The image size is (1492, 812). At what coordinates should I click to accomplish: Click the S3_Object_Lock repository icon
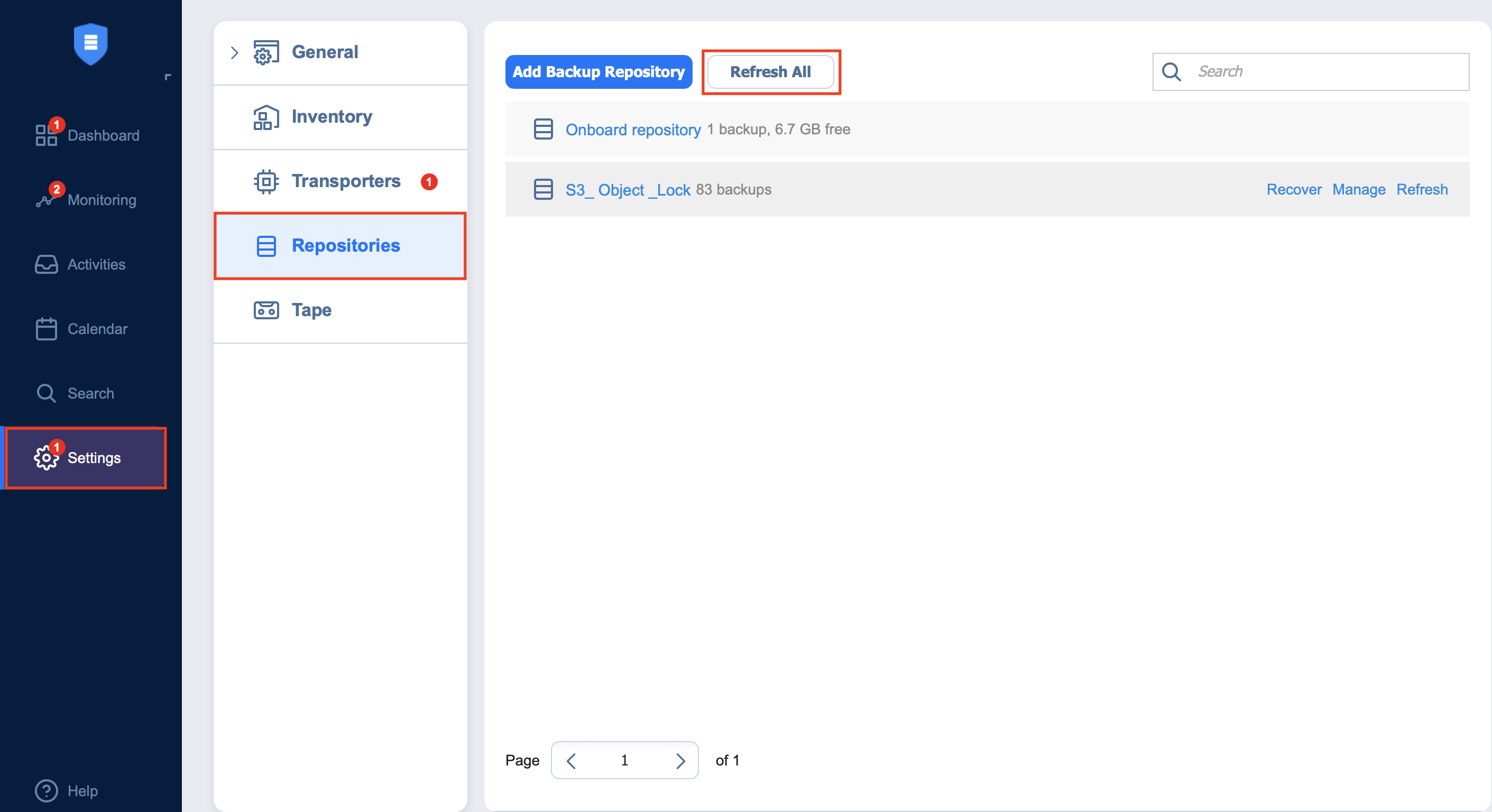(542, 189)
